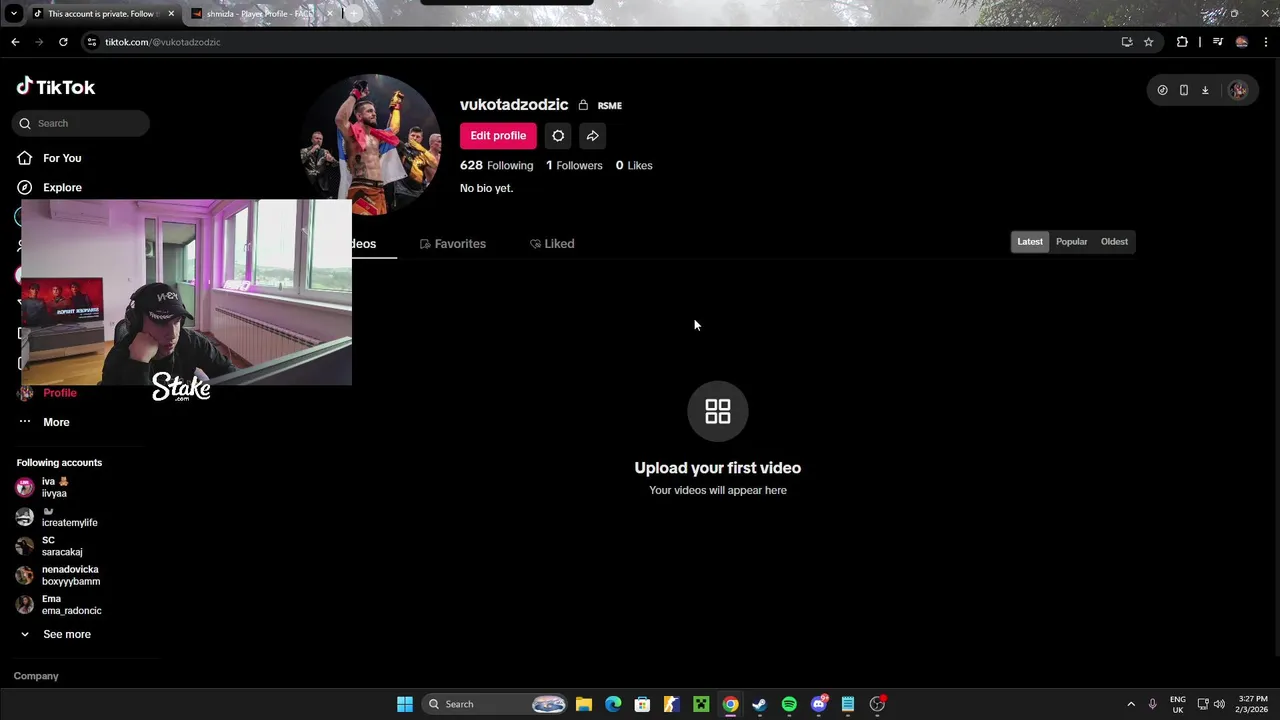Open Chrome tab search dropdown
This screenshot has height=720, width=1280.
(x=14, y=14)
